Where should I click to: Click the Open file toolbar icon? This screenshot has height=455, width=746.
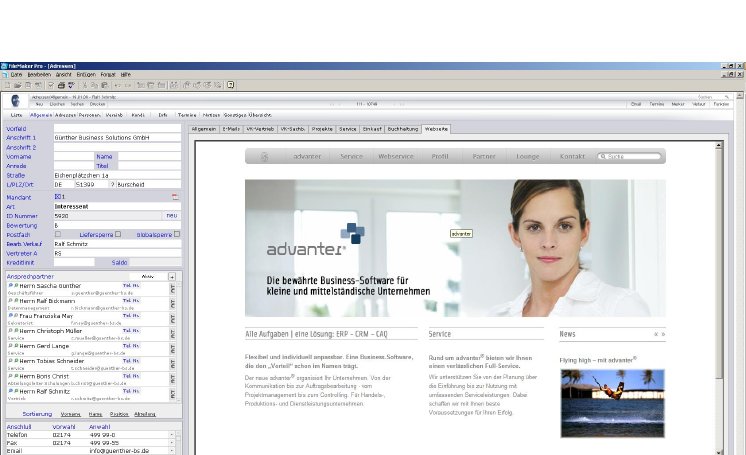point(18,85)
